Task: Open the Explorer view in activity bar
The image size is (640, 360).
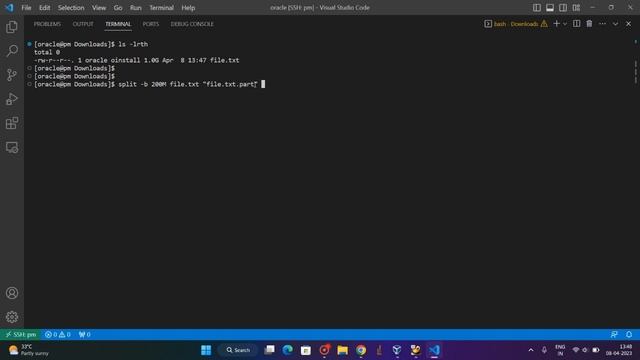Action: click(x=12, y=27)
